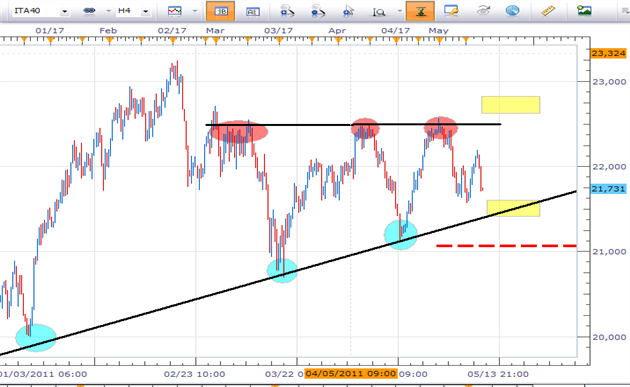Toggle the first orange-highlighted toolbar button
This screenshot has width=630, height=387.
tap(220, 11)
